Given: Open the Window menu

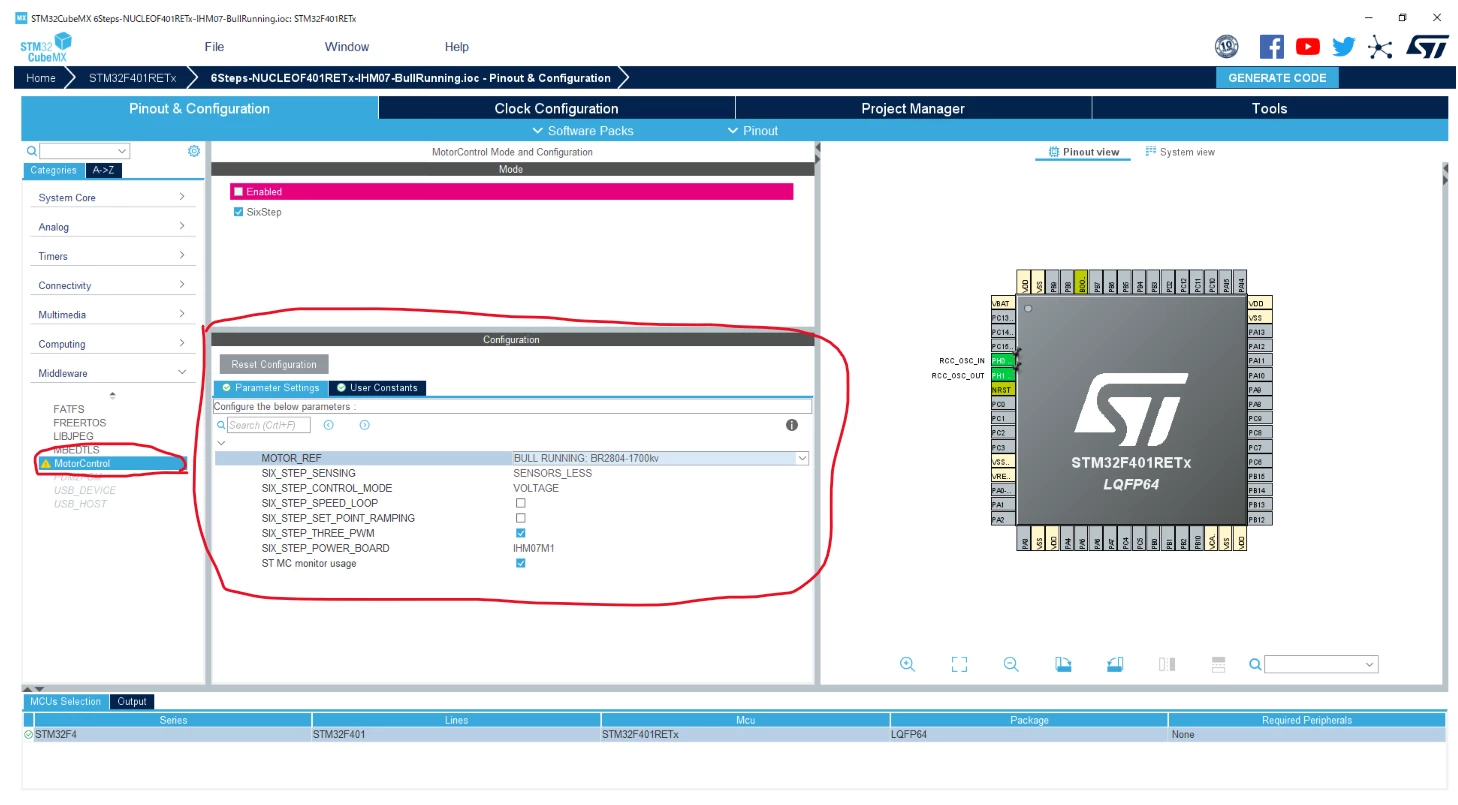Looking at the screenshot, I should (347, 47).
